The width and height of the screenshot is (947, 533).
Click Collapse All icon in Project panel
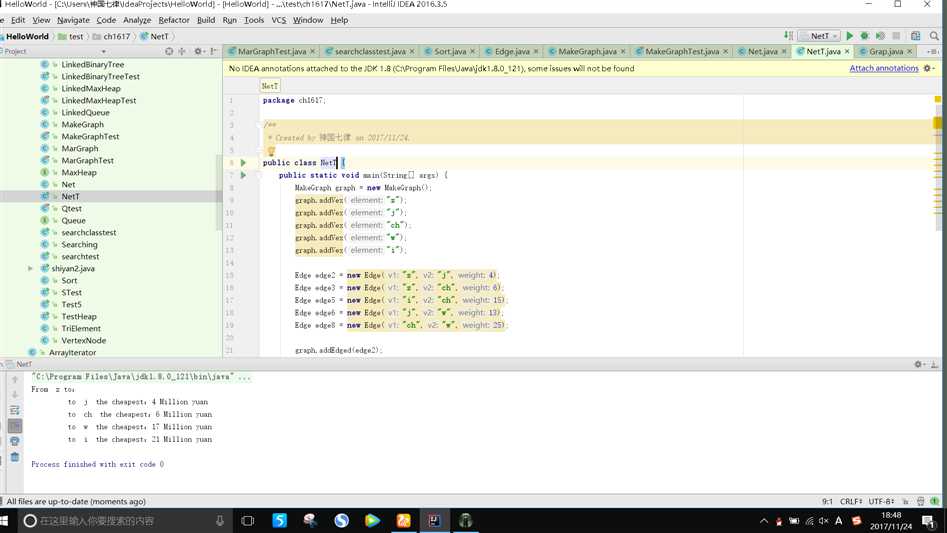(182, 51)
